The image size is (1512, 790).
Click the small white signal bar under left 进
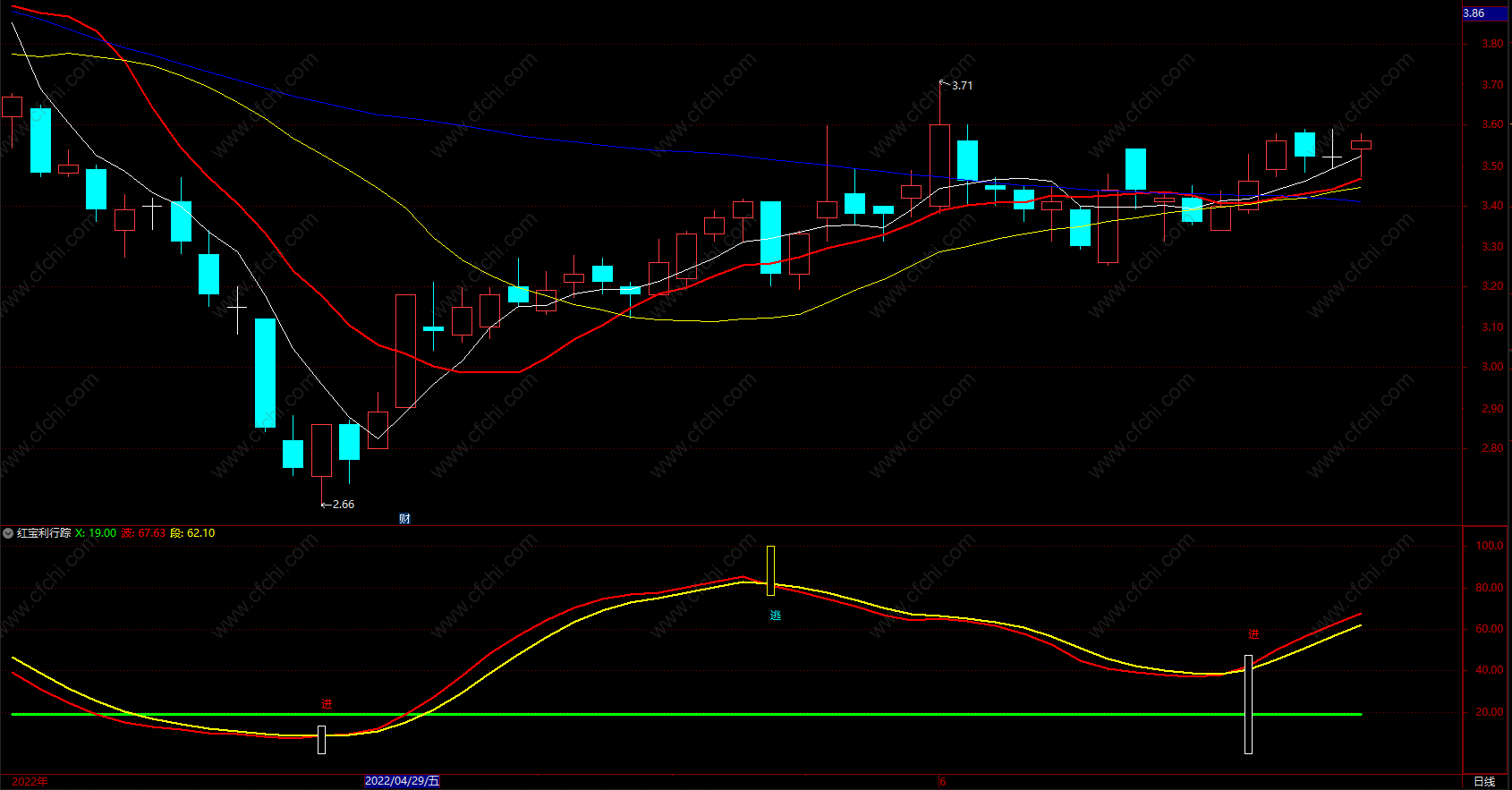[322, 740]
